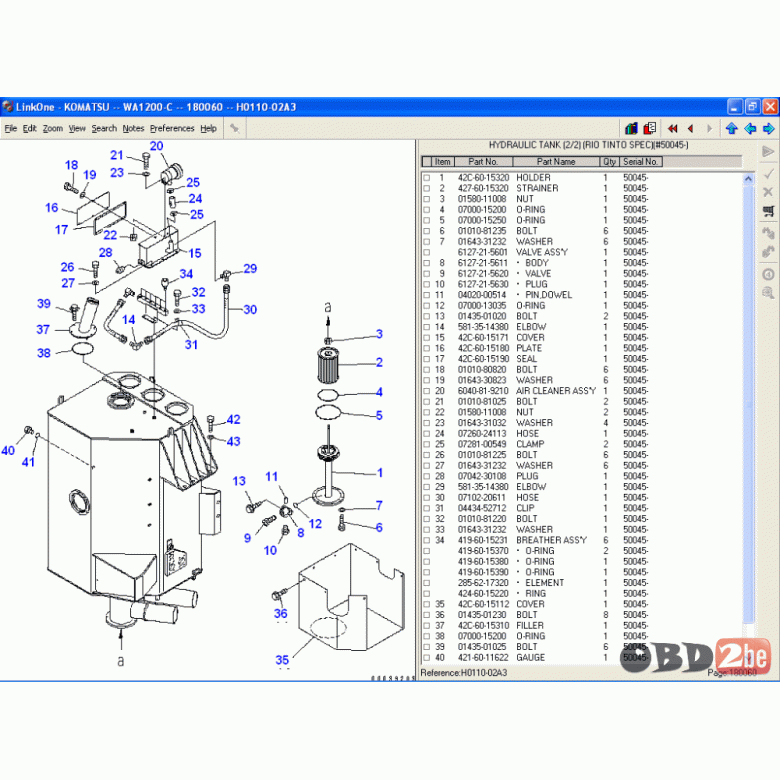The height and width of the screenshot is (780, 780).
Task: Open the bookshelf library icon
Action: 631,129
